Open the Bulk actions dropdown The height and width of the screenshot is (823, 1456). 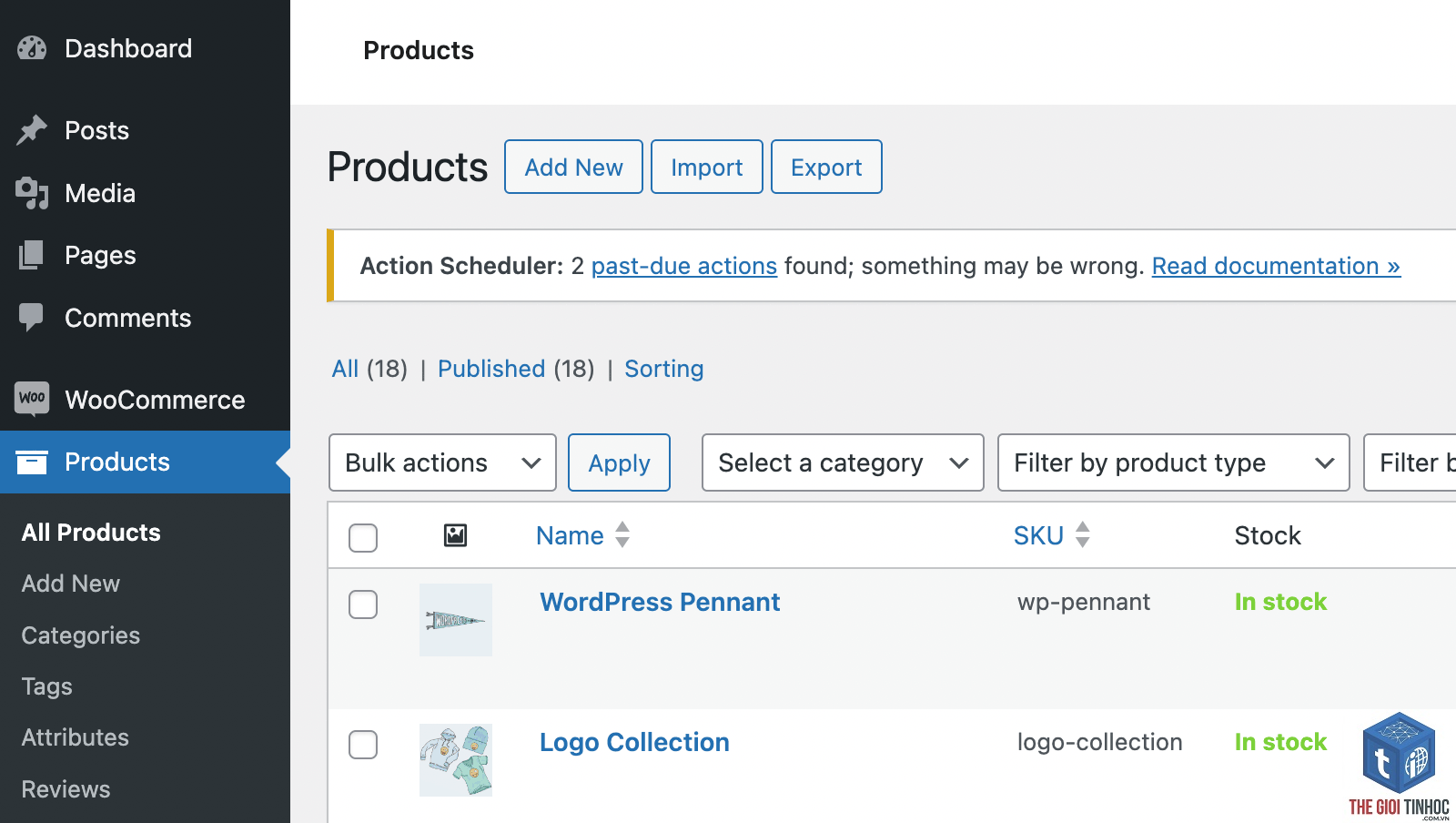click(x=442, y=462)
